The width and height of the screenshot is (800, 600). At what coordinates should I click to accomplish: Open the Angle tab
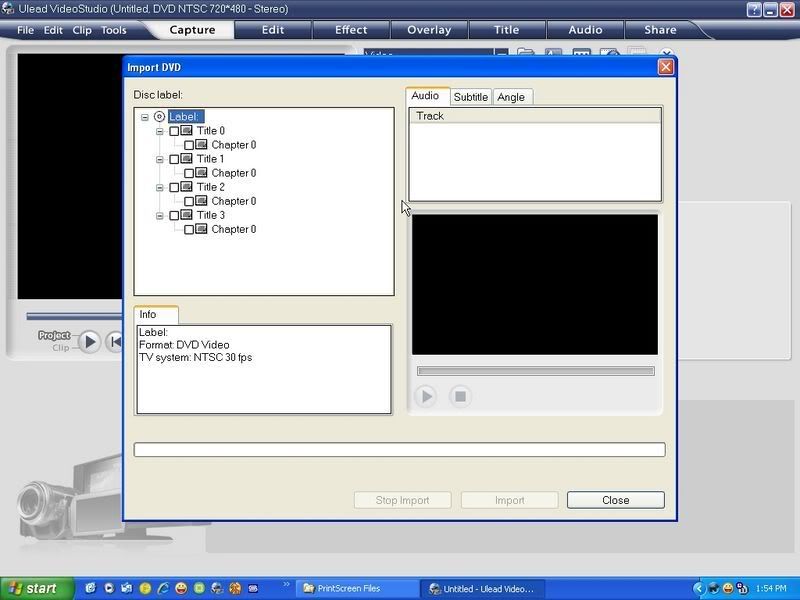click(511, 97)
